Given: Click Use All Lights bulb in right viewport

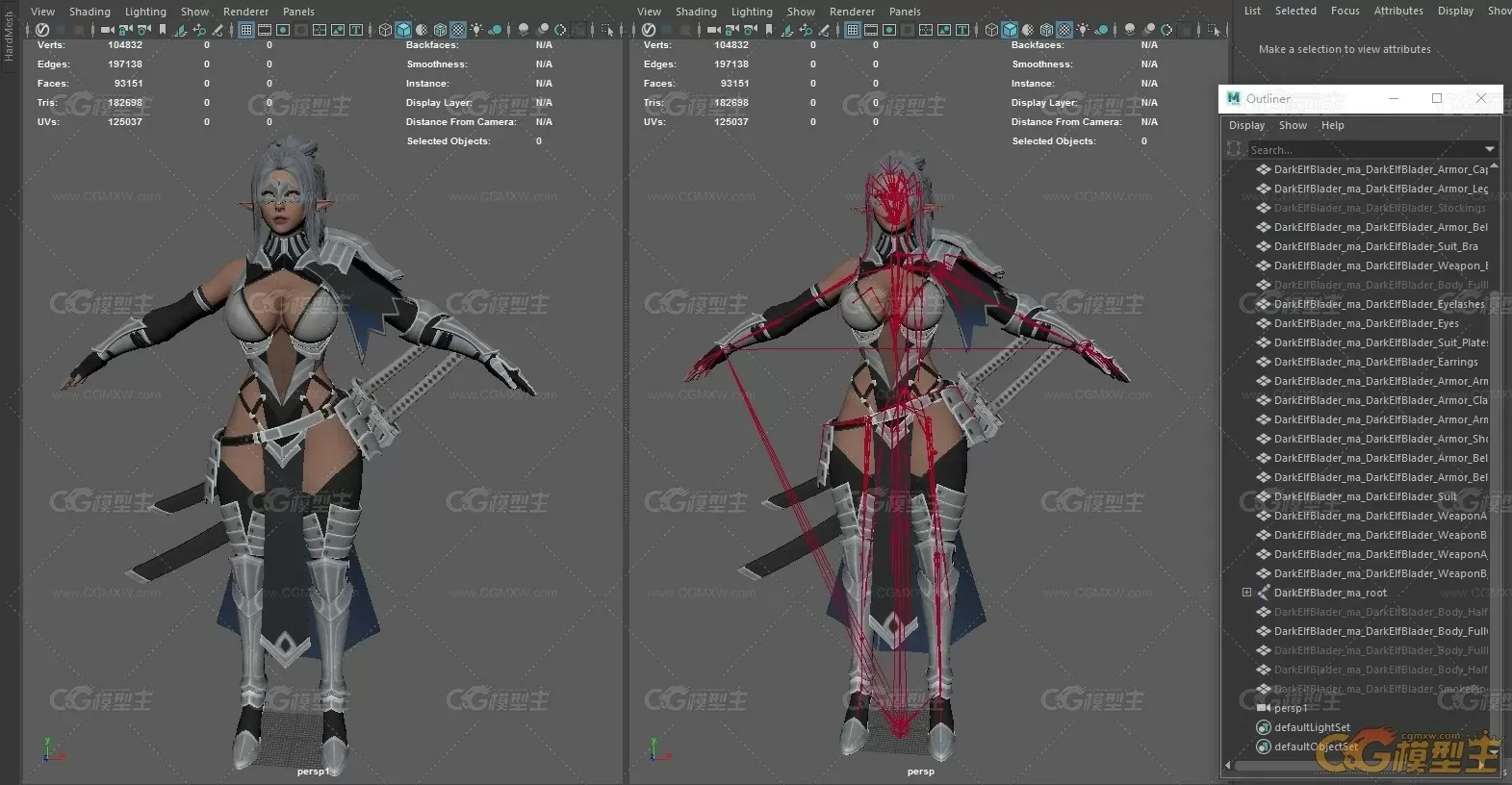Looking at the screenshot, I should click(1083, 30).
